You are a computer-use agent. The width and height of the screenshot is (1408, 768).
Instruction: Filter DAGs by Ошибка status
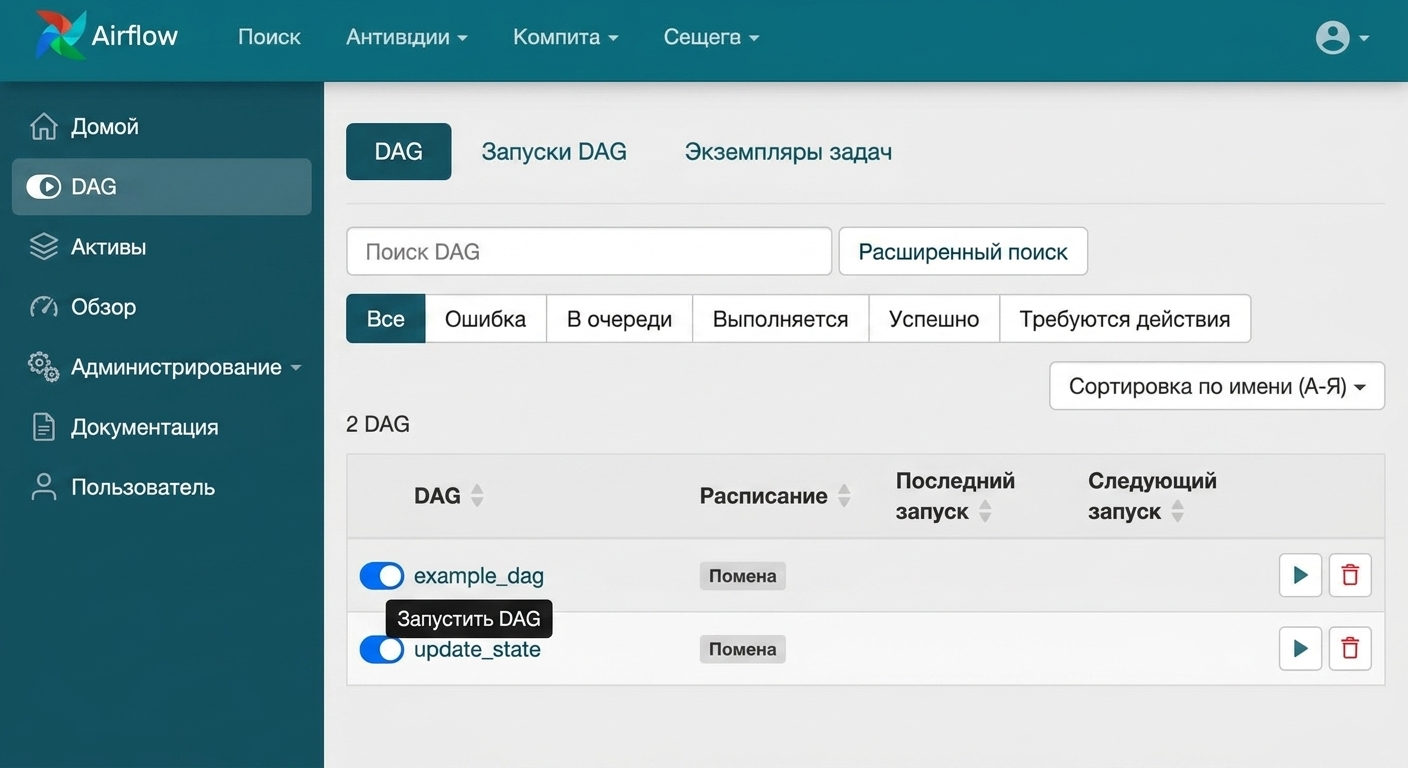point(485,319)
